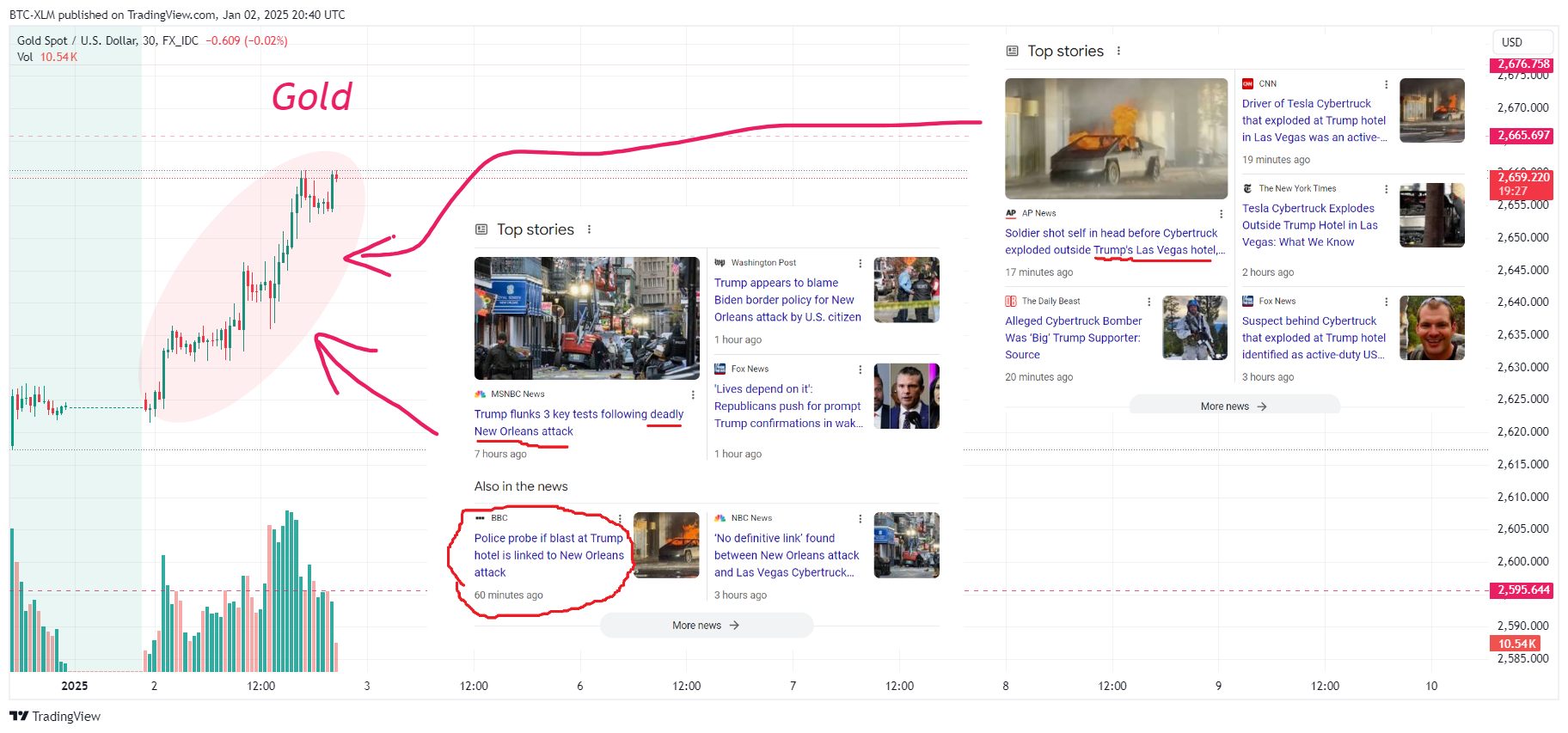The width and height of the screenshot is (1568, 733).
Task: Click '7 hours ago' timestamp under MSNBC story
Action: click(x=500, y=454)
